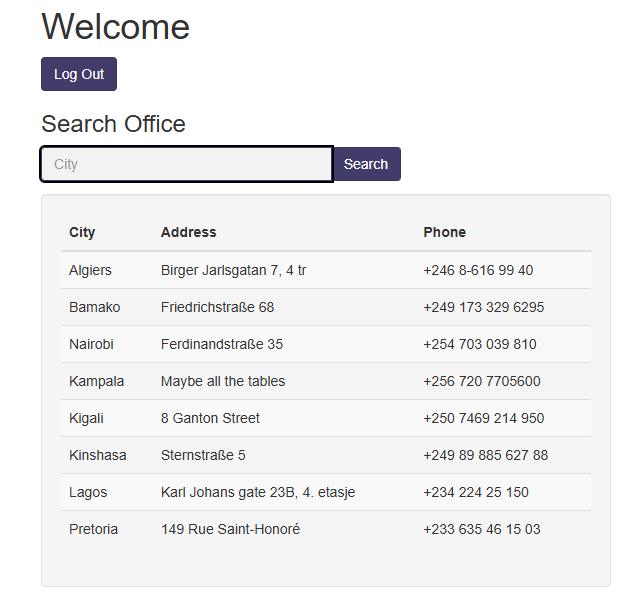Click the Bamako row city name

(x=94, y=307)
